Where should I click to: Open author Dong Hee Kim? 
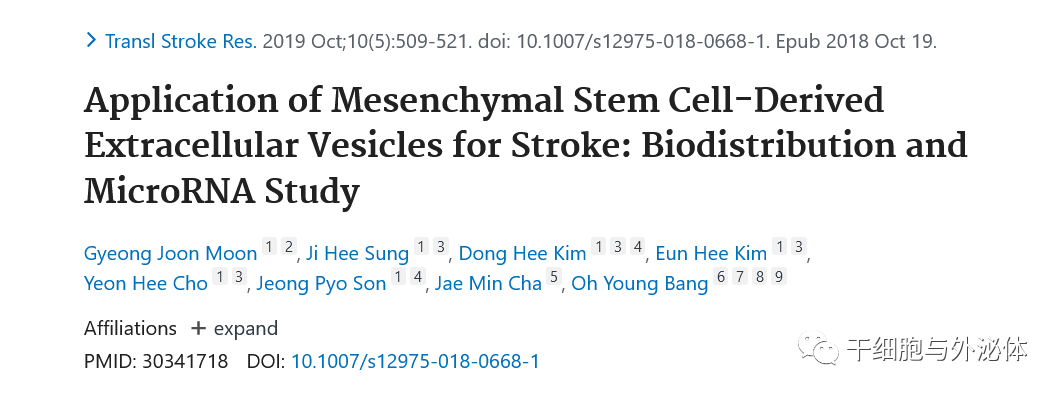[x=522, y=254]
